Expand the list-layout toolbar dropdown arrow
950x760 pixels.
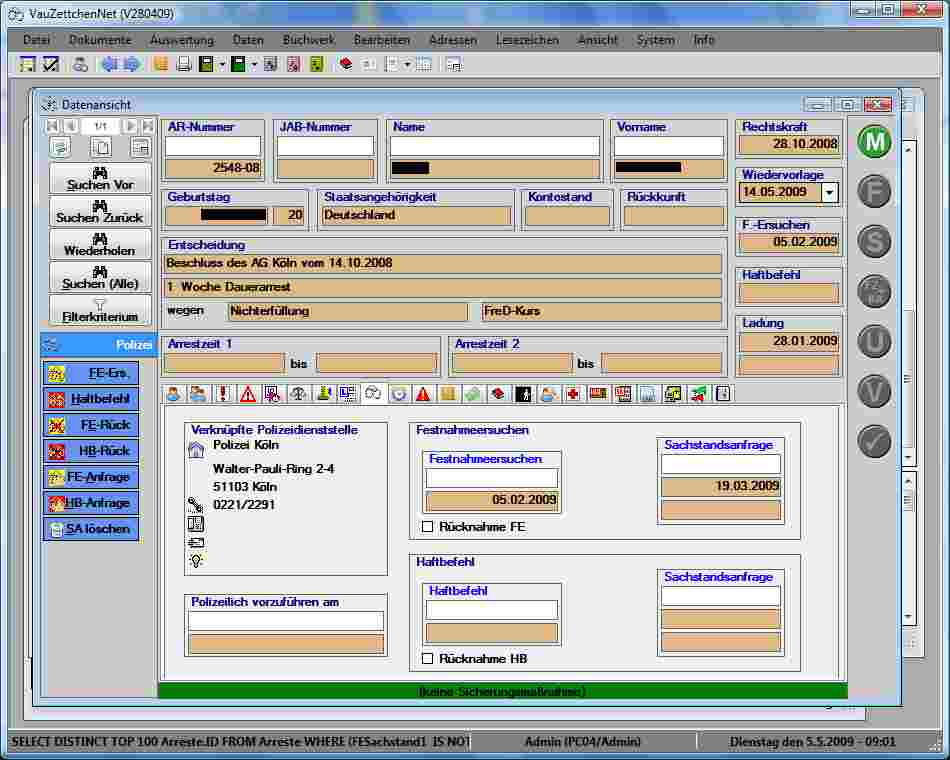[407, 64]
